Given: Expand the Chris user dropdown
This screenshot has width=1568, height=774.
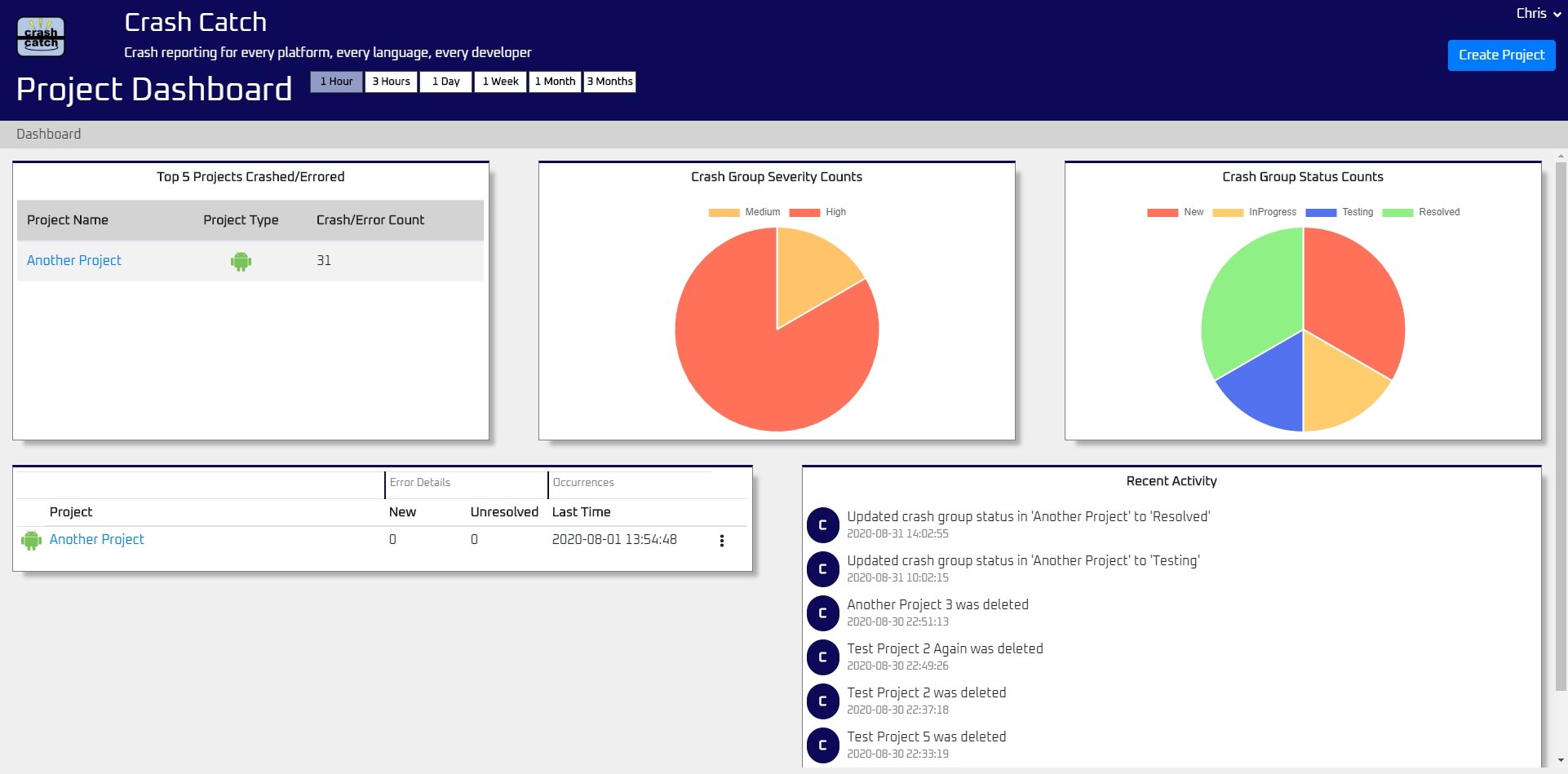Looking at the screenshot, I should tap(1539, 13).
